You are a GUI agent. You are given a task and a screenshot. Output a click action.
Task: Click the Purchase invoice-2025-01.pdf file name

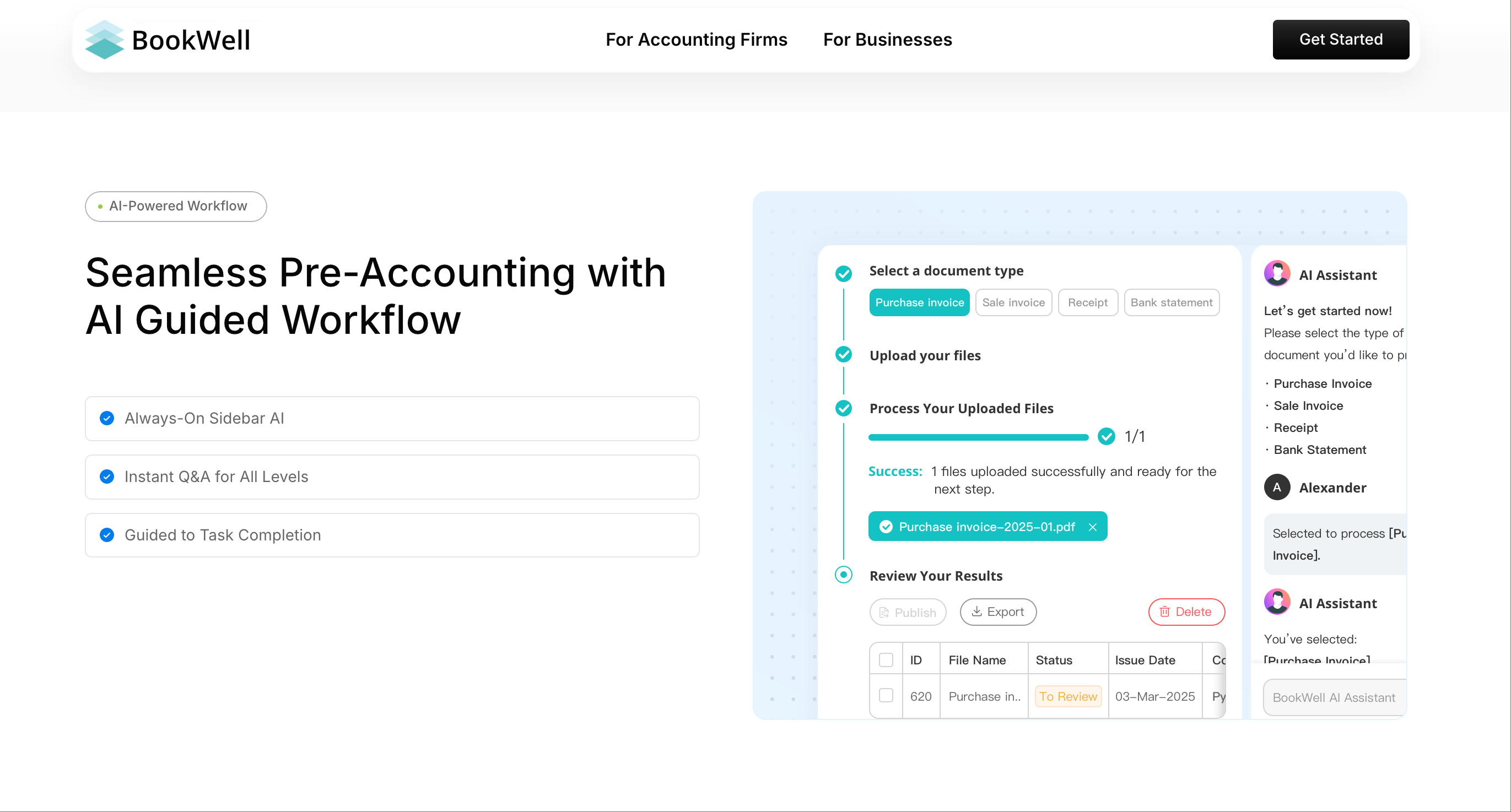pos(987,527)
